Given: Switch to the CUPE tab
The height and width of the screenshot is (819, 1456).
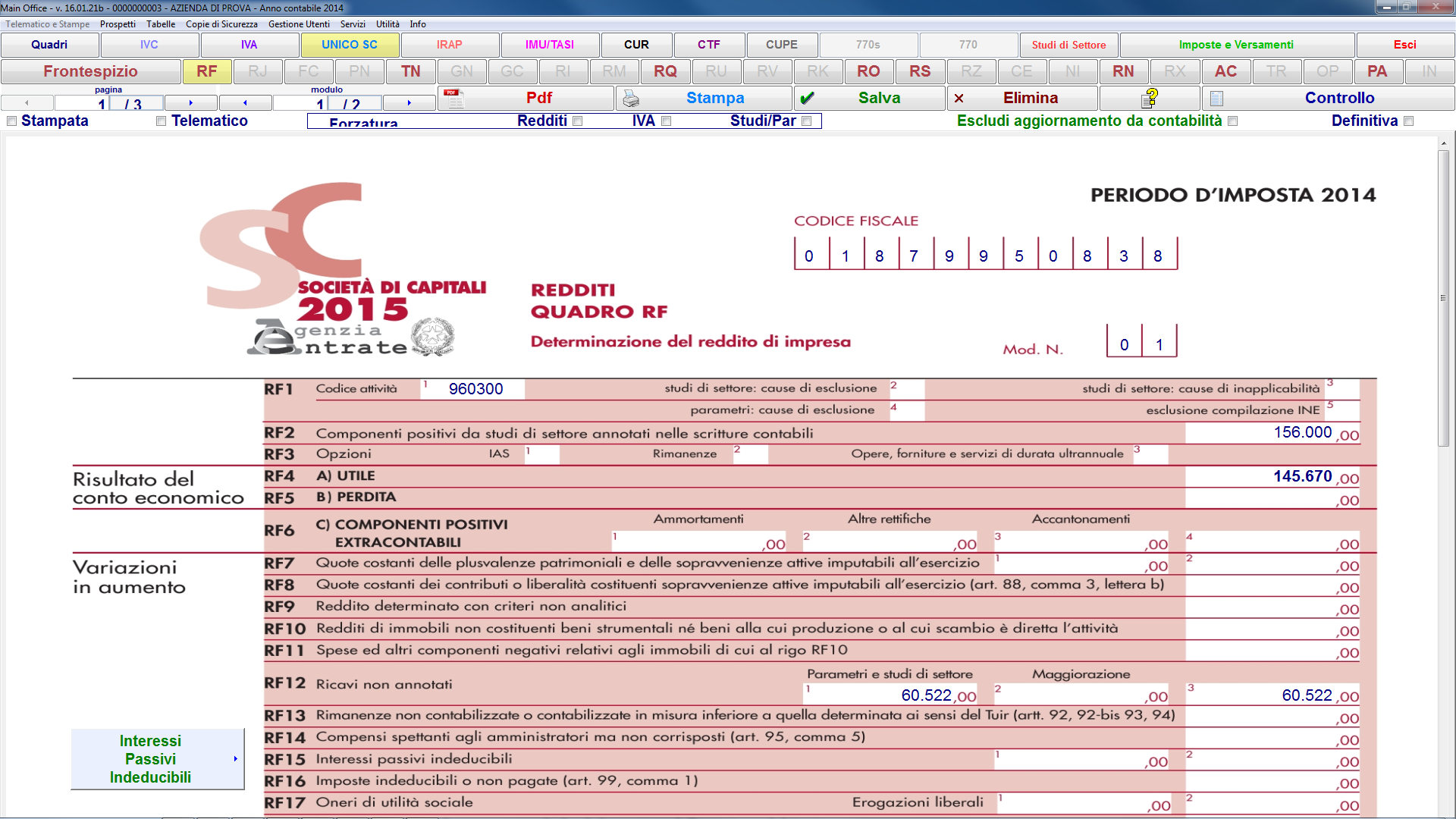Looking at the screenshot, I should (x=782, y=45).
